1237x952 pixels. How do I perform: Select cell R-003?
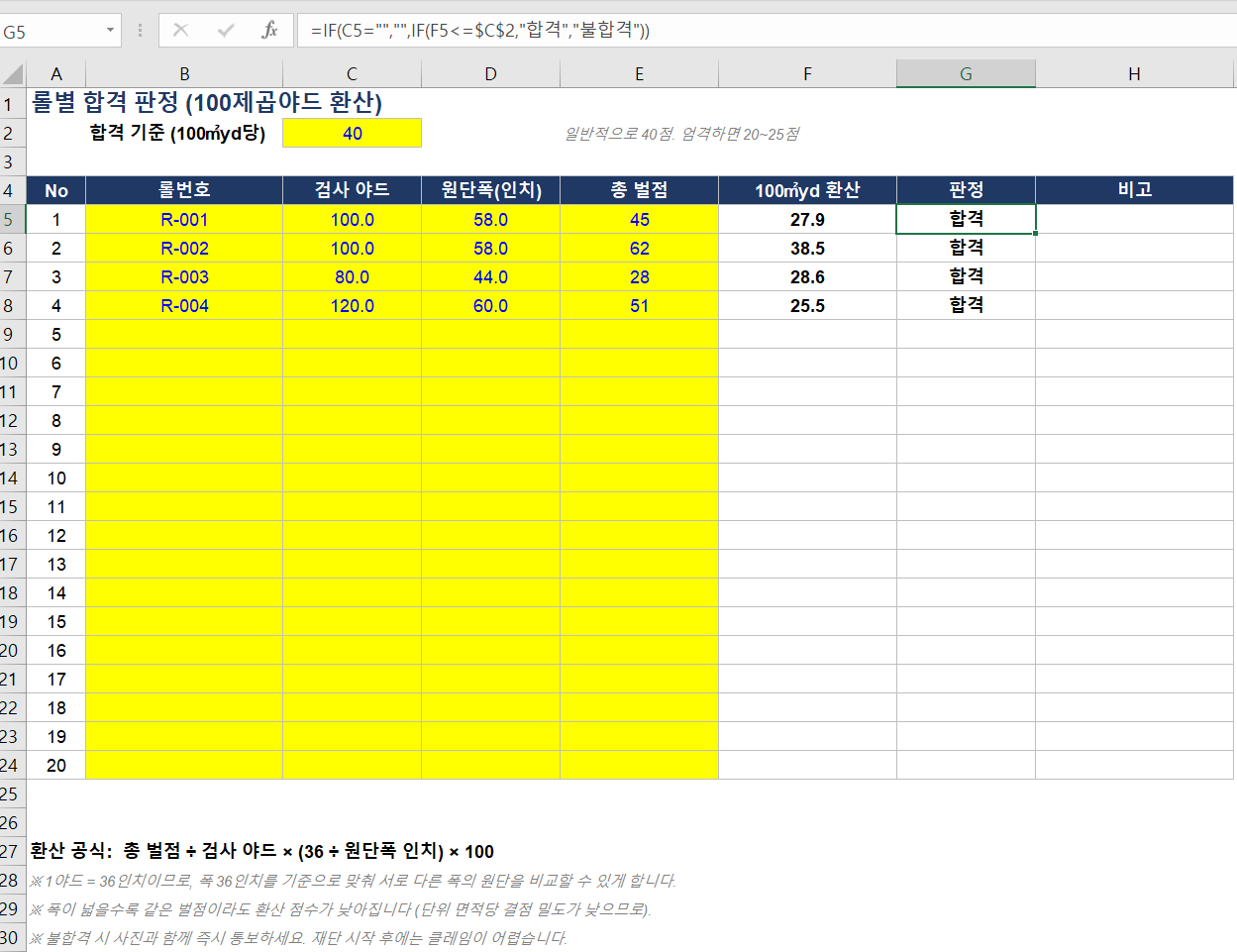point(184,277)
